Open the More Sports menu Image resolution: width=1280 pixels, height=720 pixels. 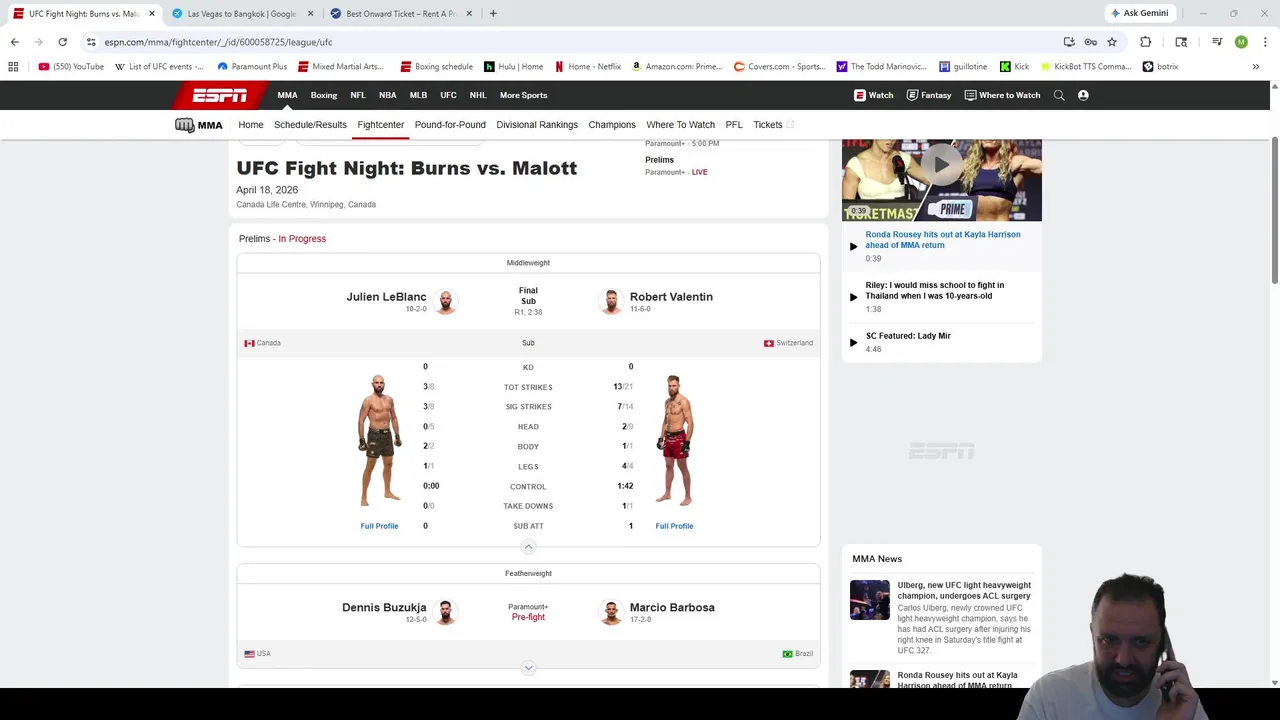click(523, 95)
